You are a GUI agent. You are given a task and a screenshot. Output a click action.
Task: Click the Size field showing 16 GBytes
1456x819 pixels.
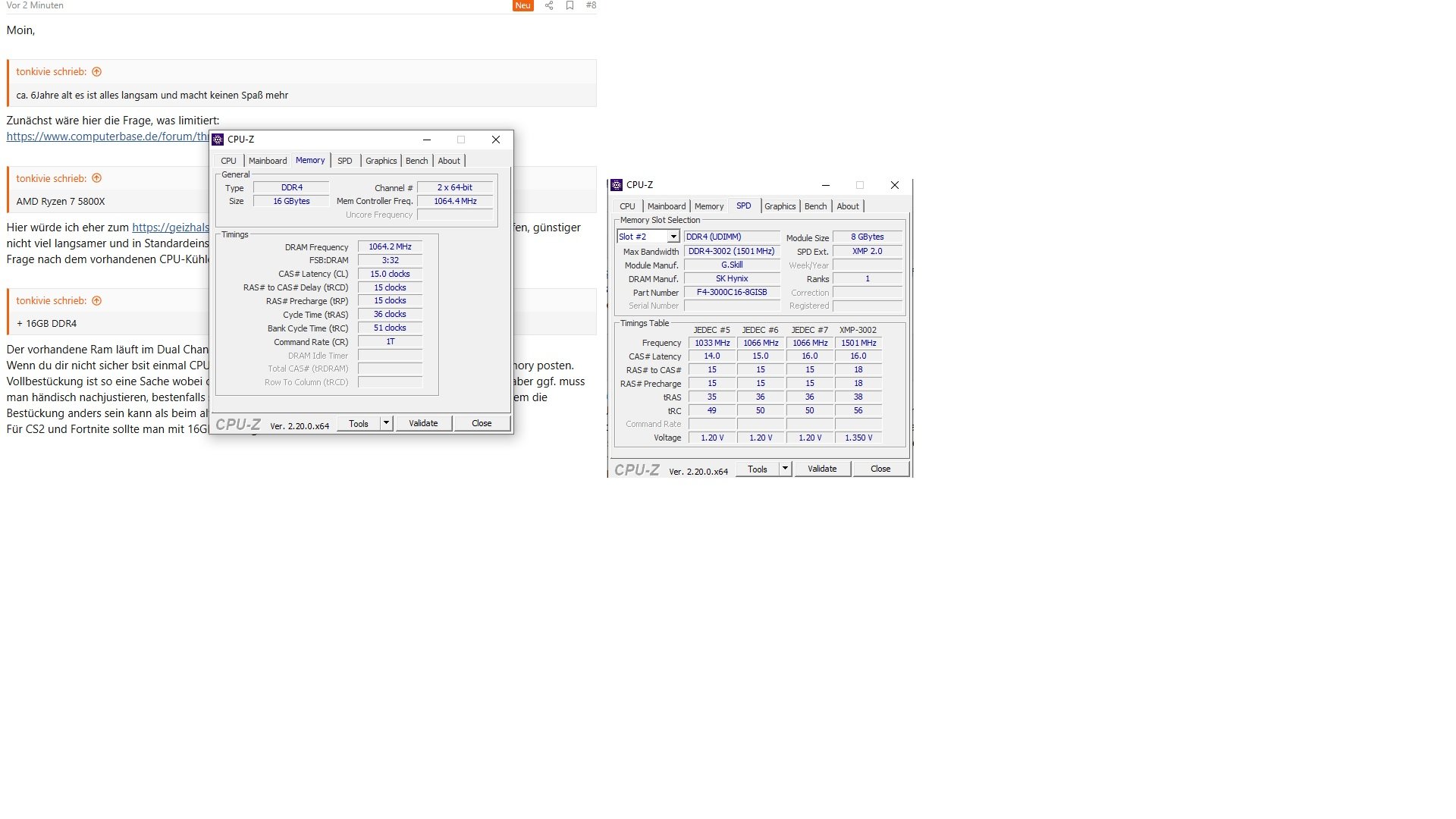point(291,201)
